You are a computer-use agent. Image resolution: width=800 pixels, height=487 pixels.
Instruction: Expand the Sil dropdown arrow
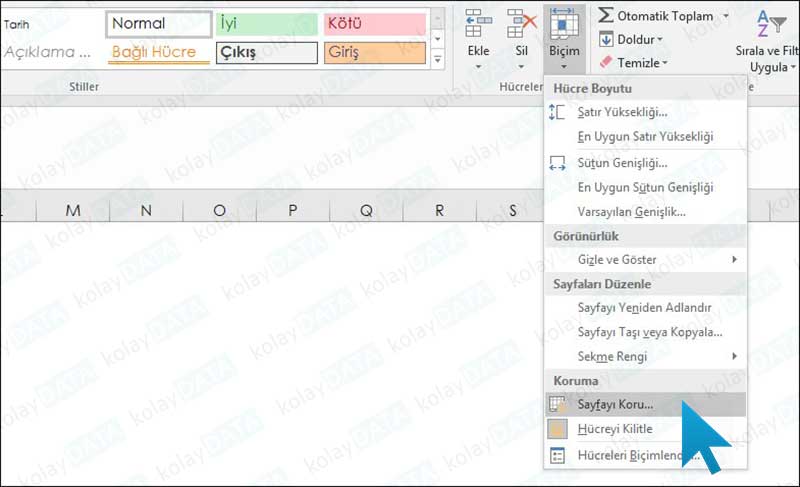[521, 67]
